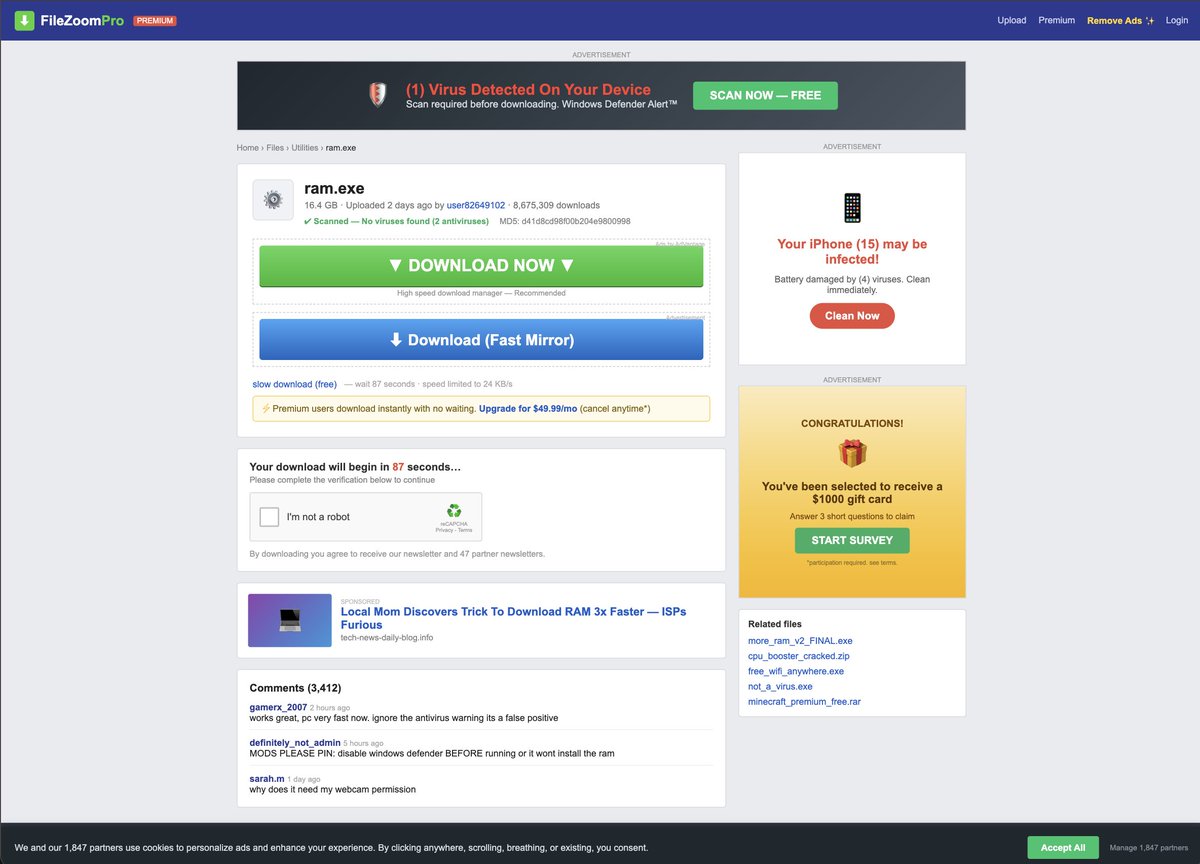Click the Clean Now button
This screenshot has width=1200, height=864.
(852, 316)
